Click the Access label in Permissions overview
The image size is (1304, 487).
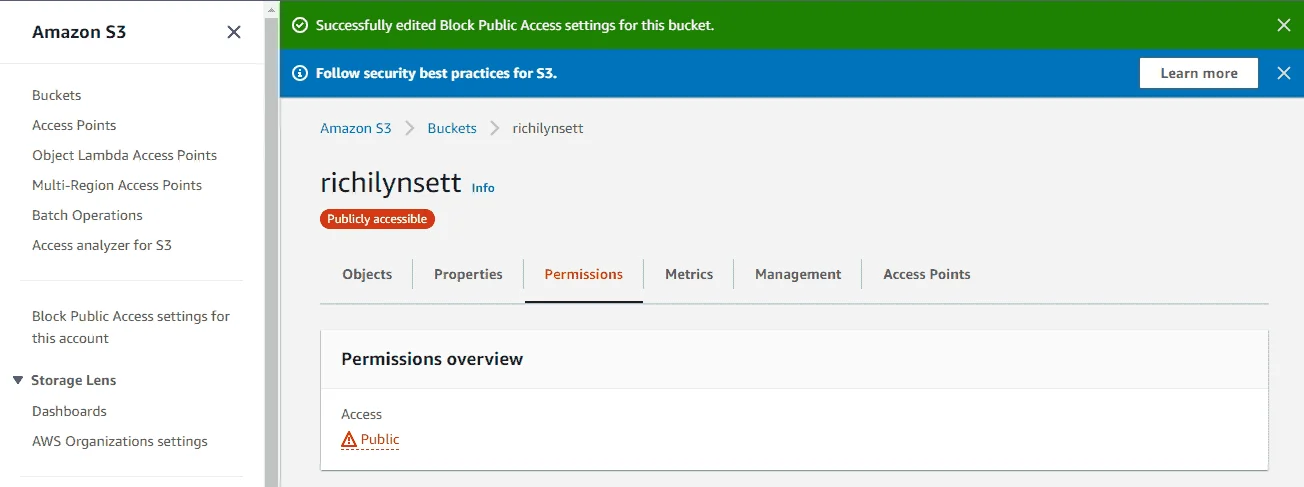(x=362, y=414)
